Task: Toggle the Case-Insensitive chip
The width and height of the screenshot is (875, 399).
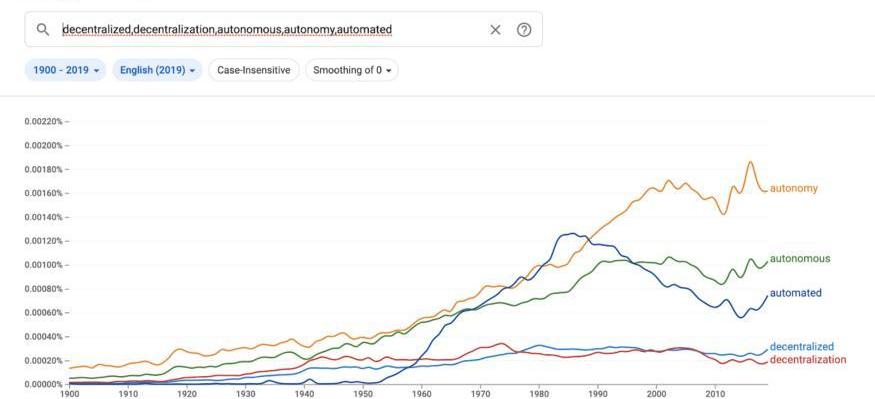Action: (254, 70)
